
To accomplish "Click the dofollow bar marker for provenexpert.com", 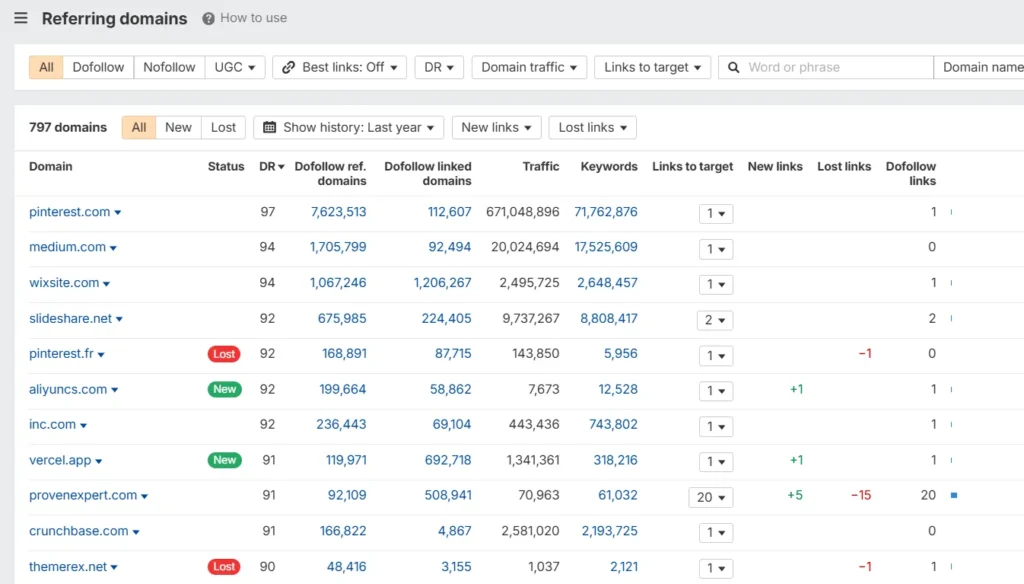I will coord(954,495).
